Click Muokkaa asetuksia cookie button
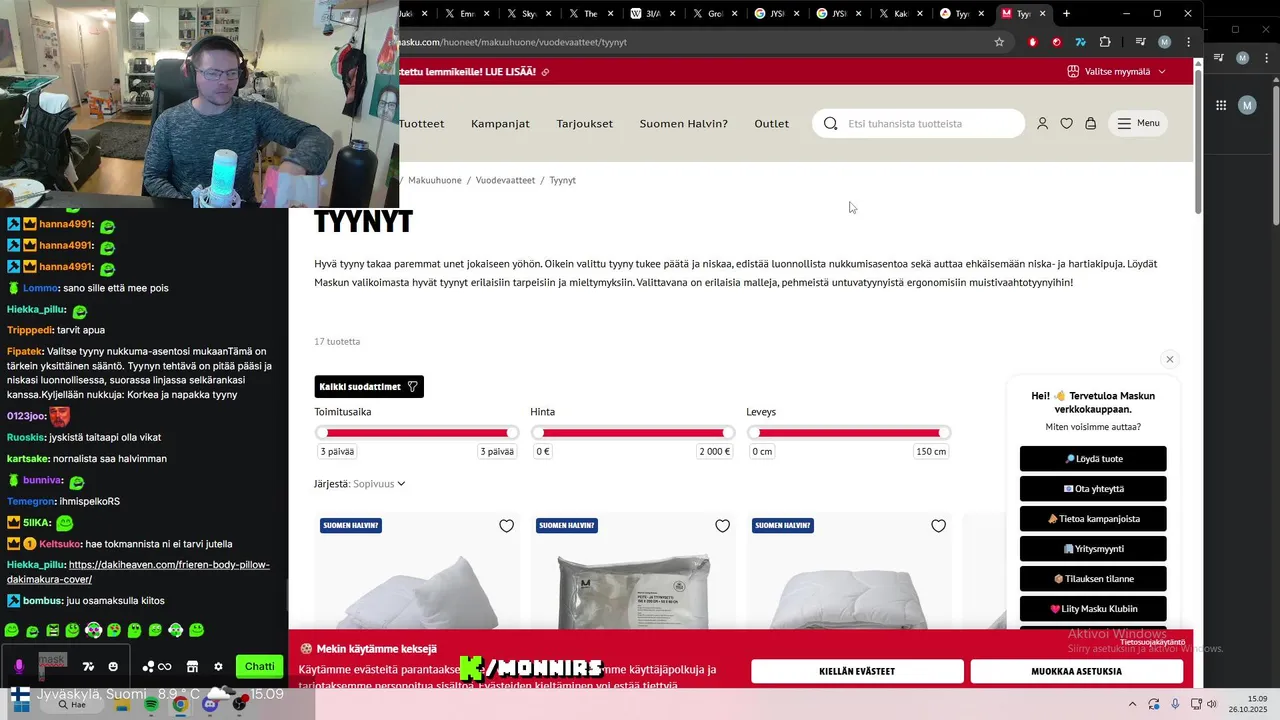Image resolution: width=1280 pixels, height=720 pixels. [1076, 671]
